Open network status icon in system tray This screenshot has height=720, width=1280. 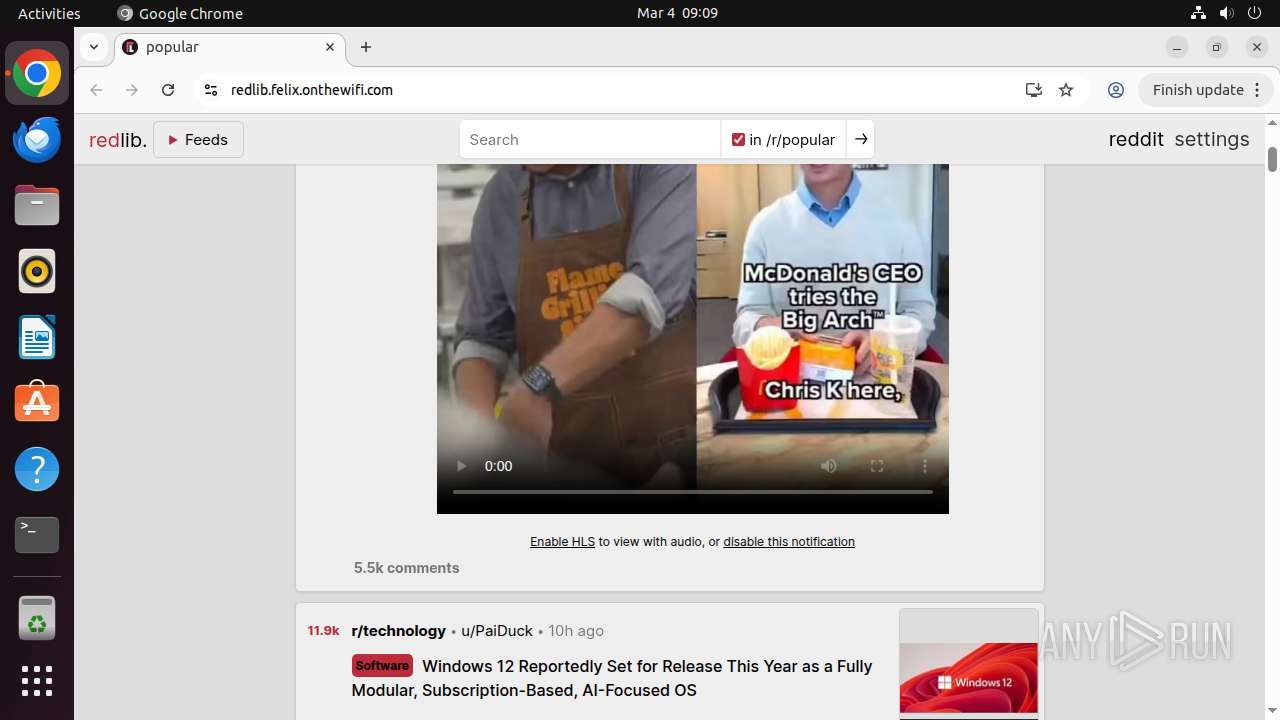point(1198,13)
